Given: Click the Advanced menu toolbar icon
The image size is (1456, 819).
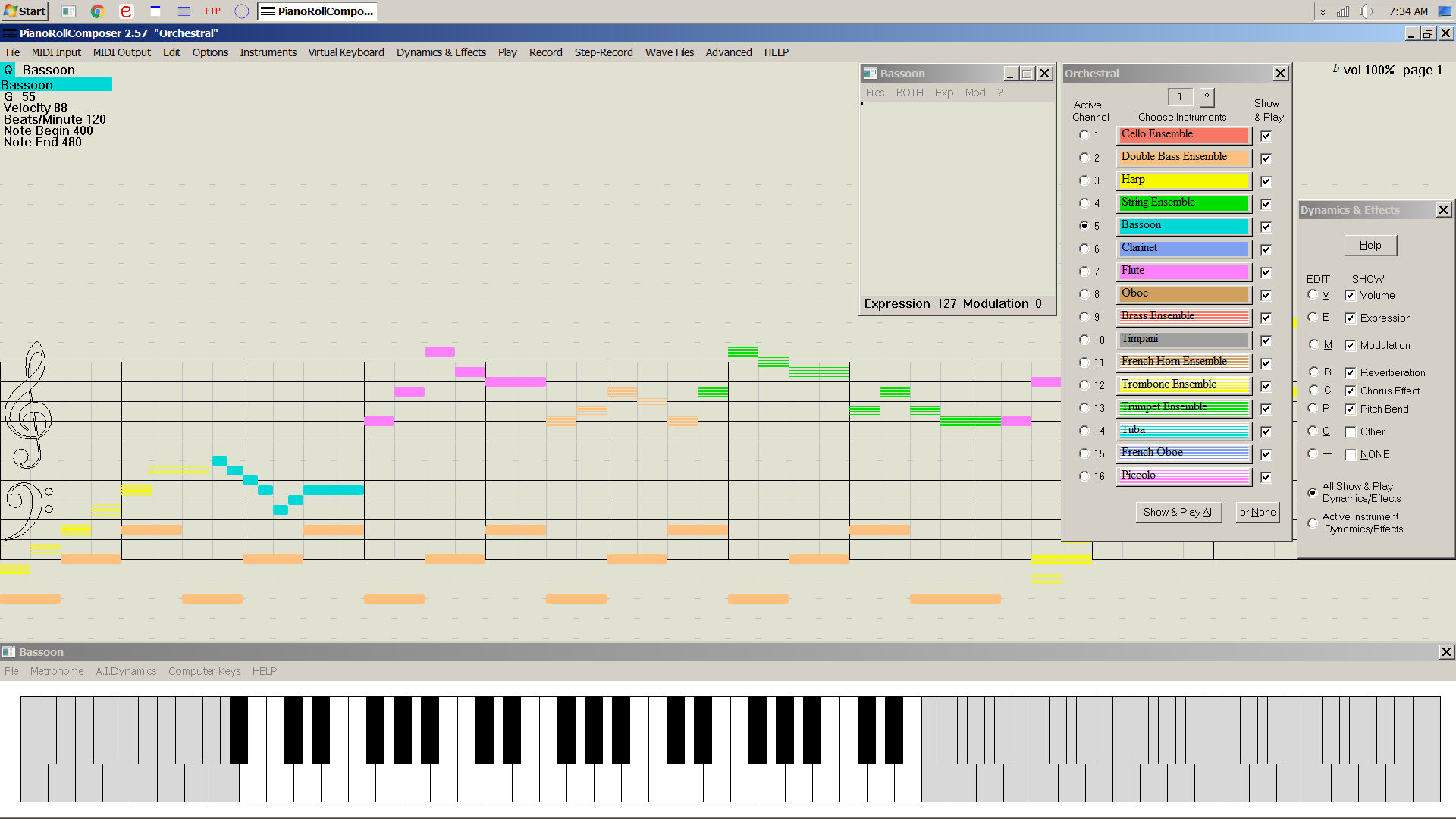Looking at the screenshot, I should pyautogui.click(x=728, y=52).
